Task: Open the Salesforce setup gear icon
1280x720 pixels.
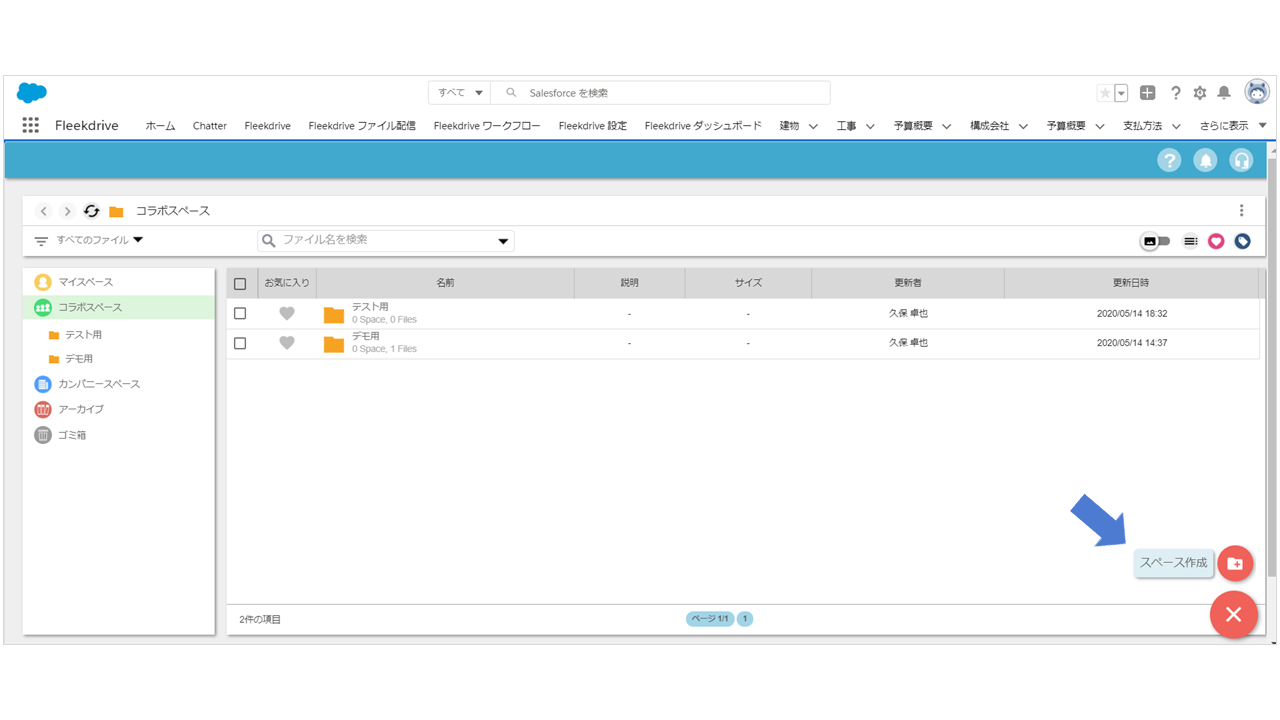Action: 1200,93
